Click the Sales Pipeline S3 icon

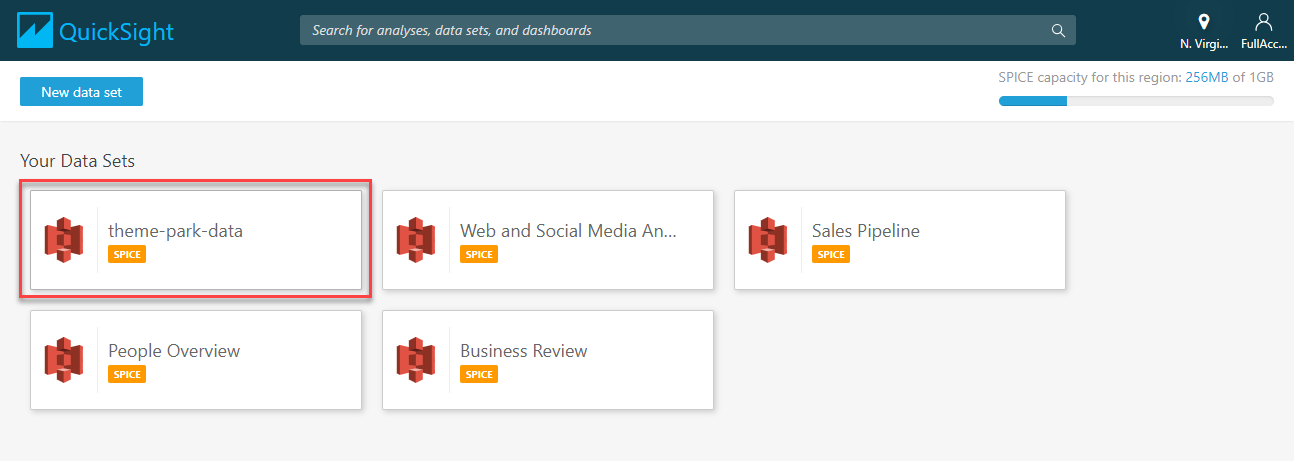[x=767, y=240]
